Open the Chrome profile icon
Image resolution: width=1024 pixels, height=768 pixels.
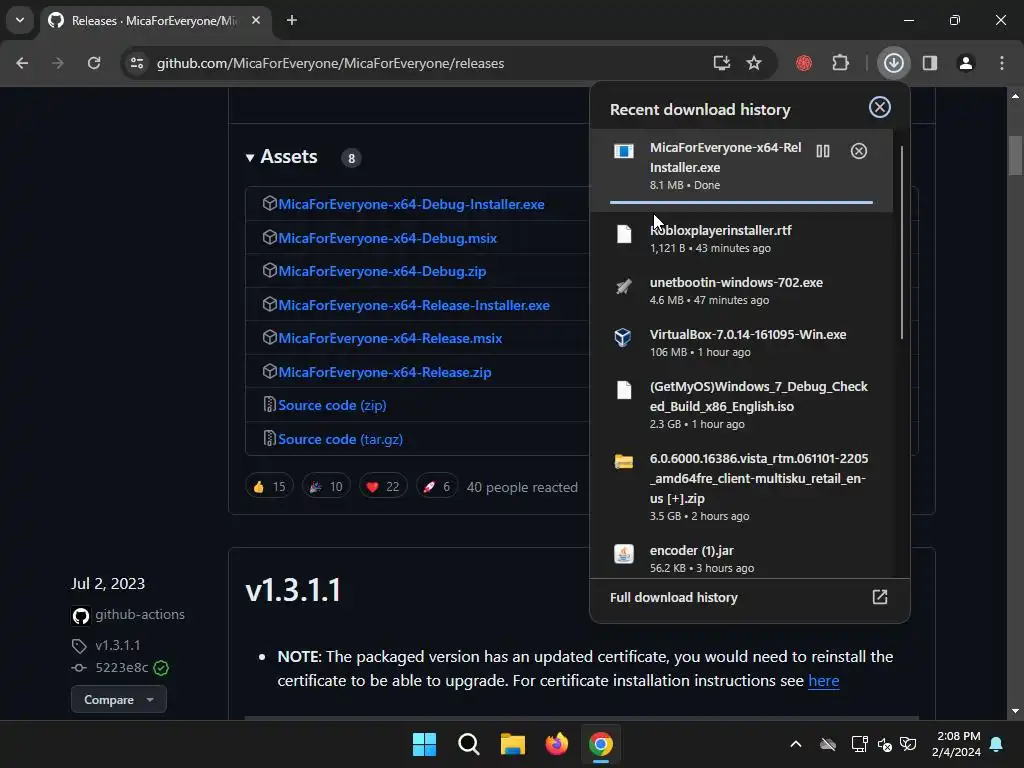pyautogui.click(x=965, y=63)
